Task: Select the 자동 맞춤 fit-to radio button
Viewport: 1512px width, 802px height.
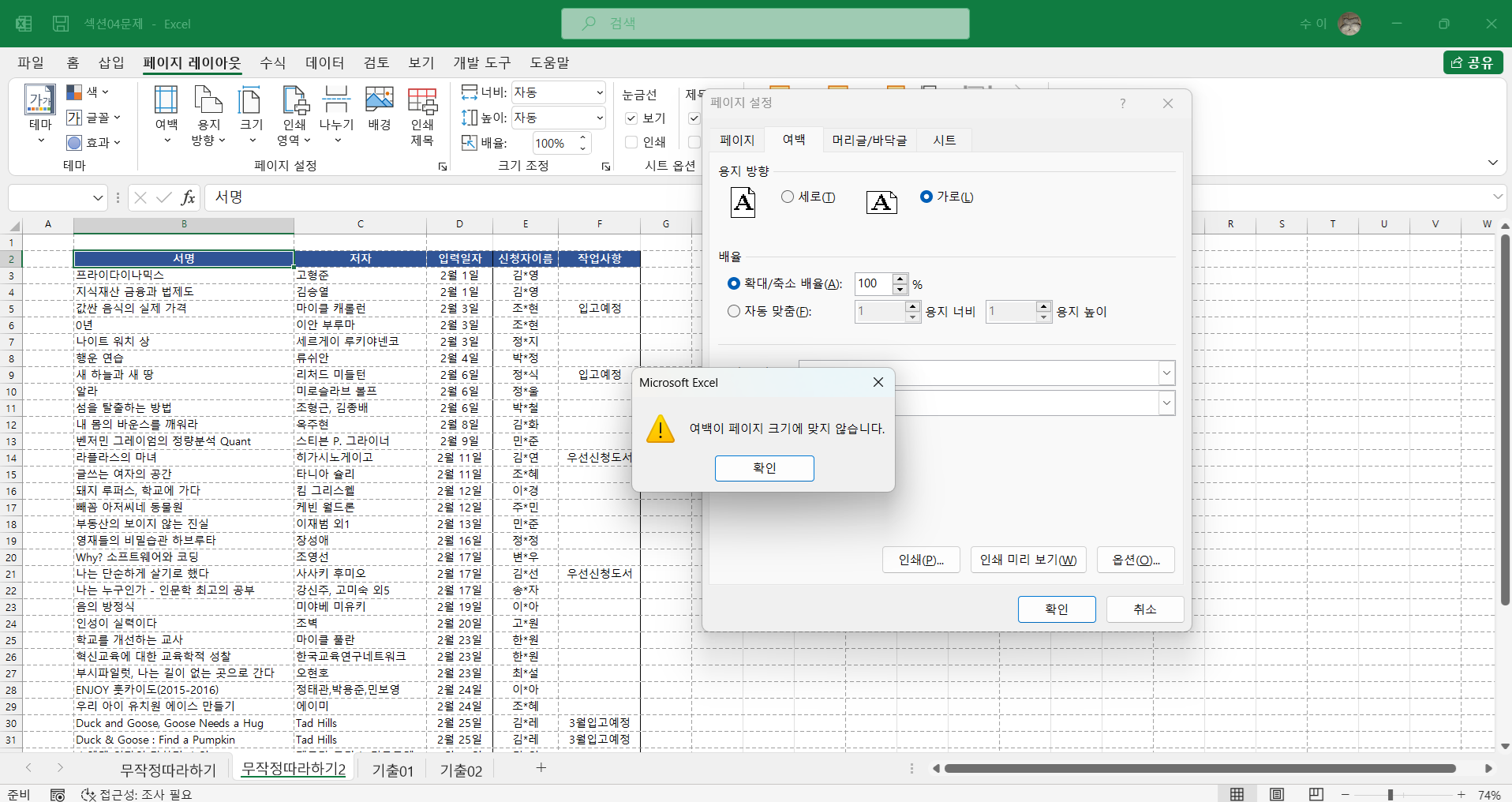Action: [734, 311]
